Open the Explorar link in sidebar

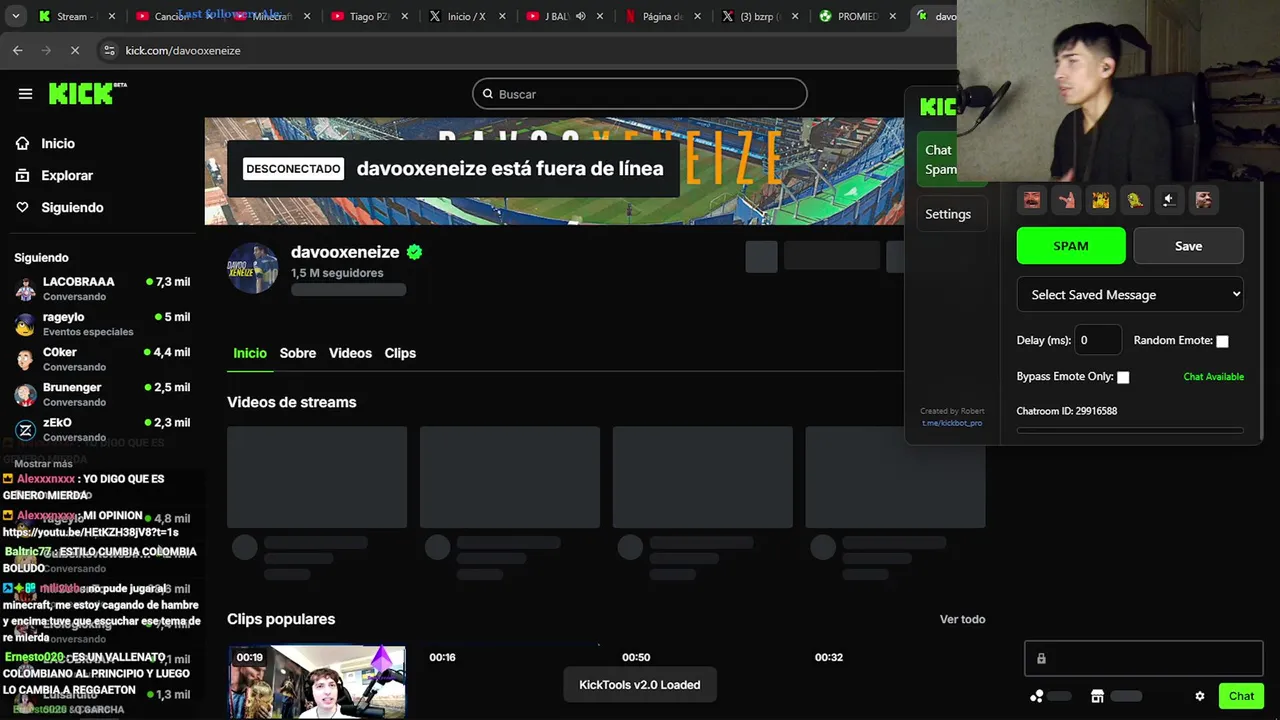point(67,175)
